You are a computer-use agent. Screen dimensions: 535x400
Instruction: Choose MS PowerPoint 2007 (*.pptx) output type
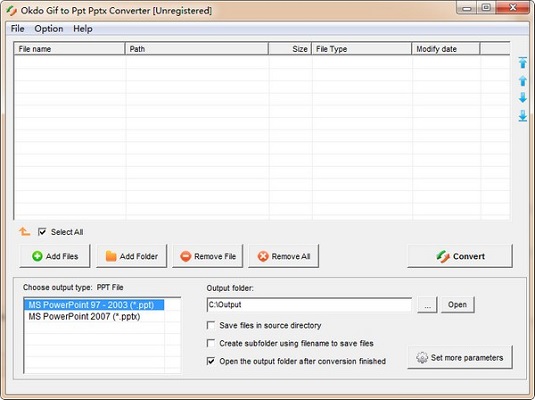(84, 316)
